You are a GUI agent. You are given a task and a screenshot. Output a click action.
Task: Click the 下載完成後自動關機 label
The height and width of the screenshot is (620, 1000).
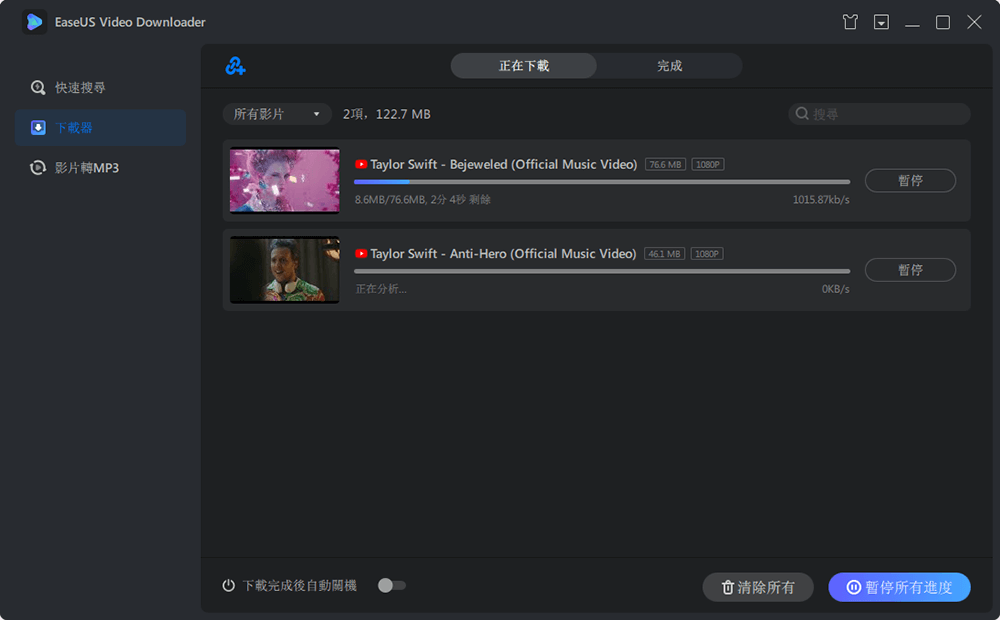(300, 586)
